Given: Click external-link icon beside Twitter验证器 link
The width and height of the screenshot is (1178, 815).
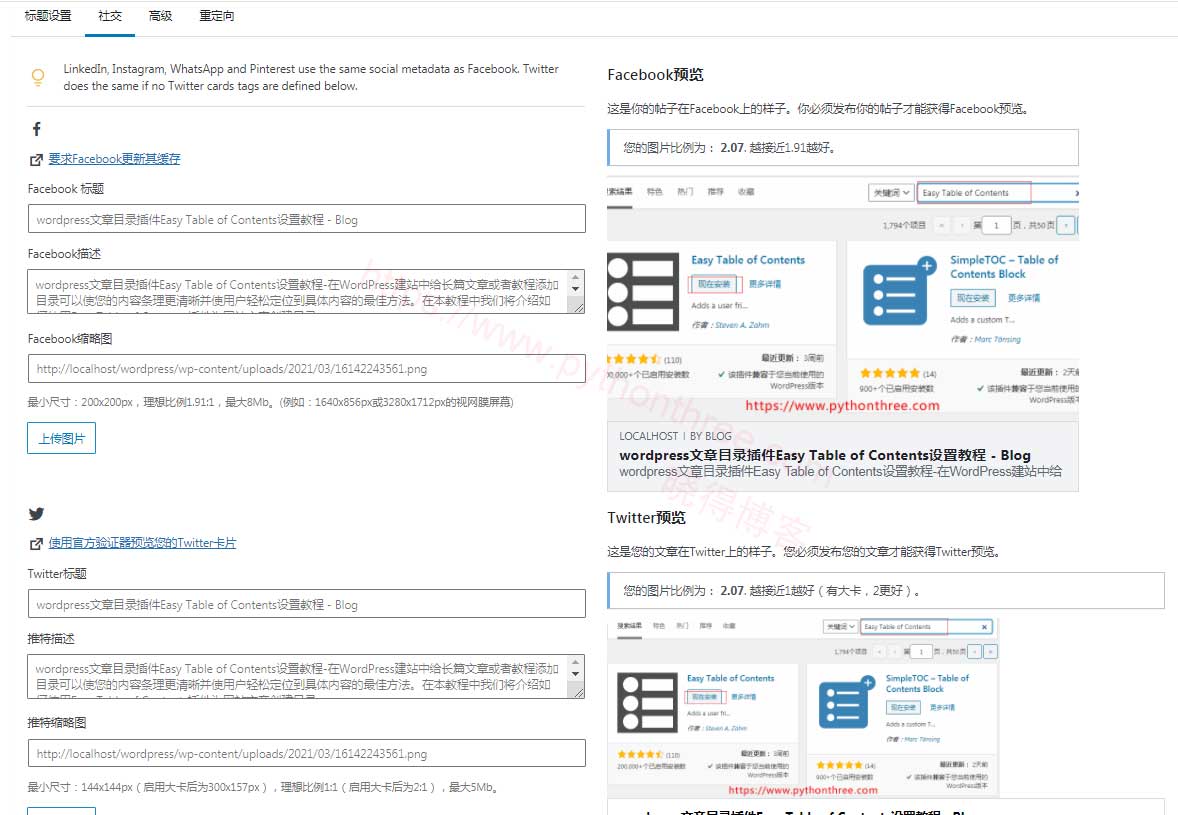Looking at the screenshot, I should click(35, 543).
